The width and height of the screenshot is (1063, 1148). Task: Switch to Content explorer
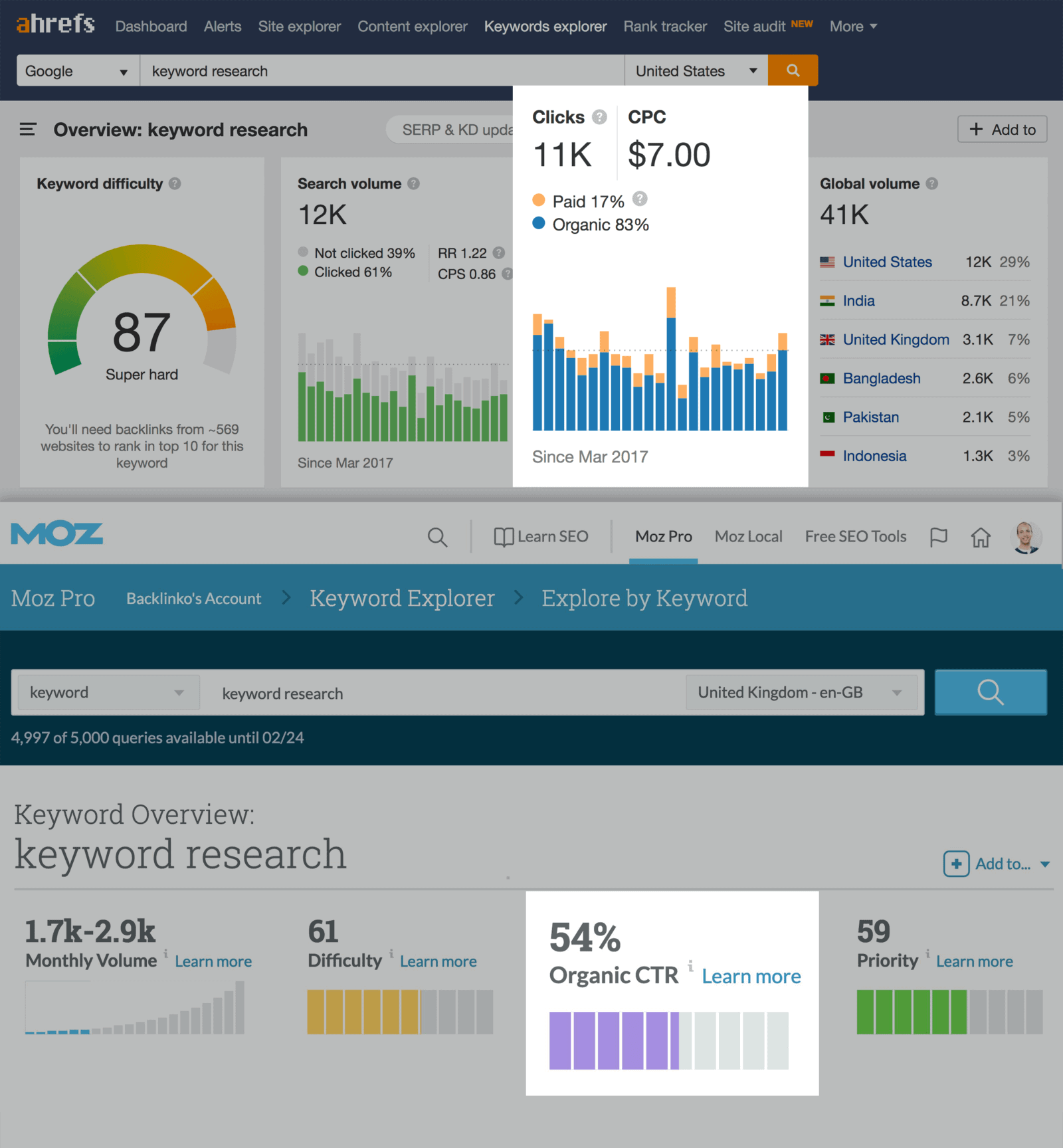[x=413, y=27]
